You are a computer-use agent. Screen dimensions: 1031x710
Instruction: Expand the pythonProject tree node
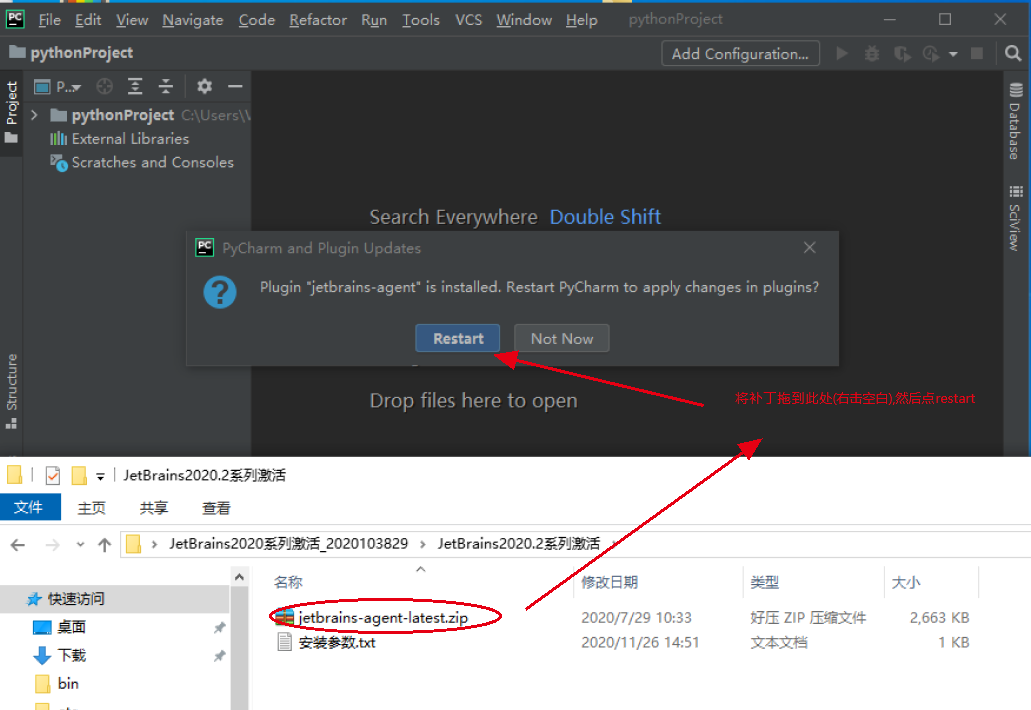(35, 115)
